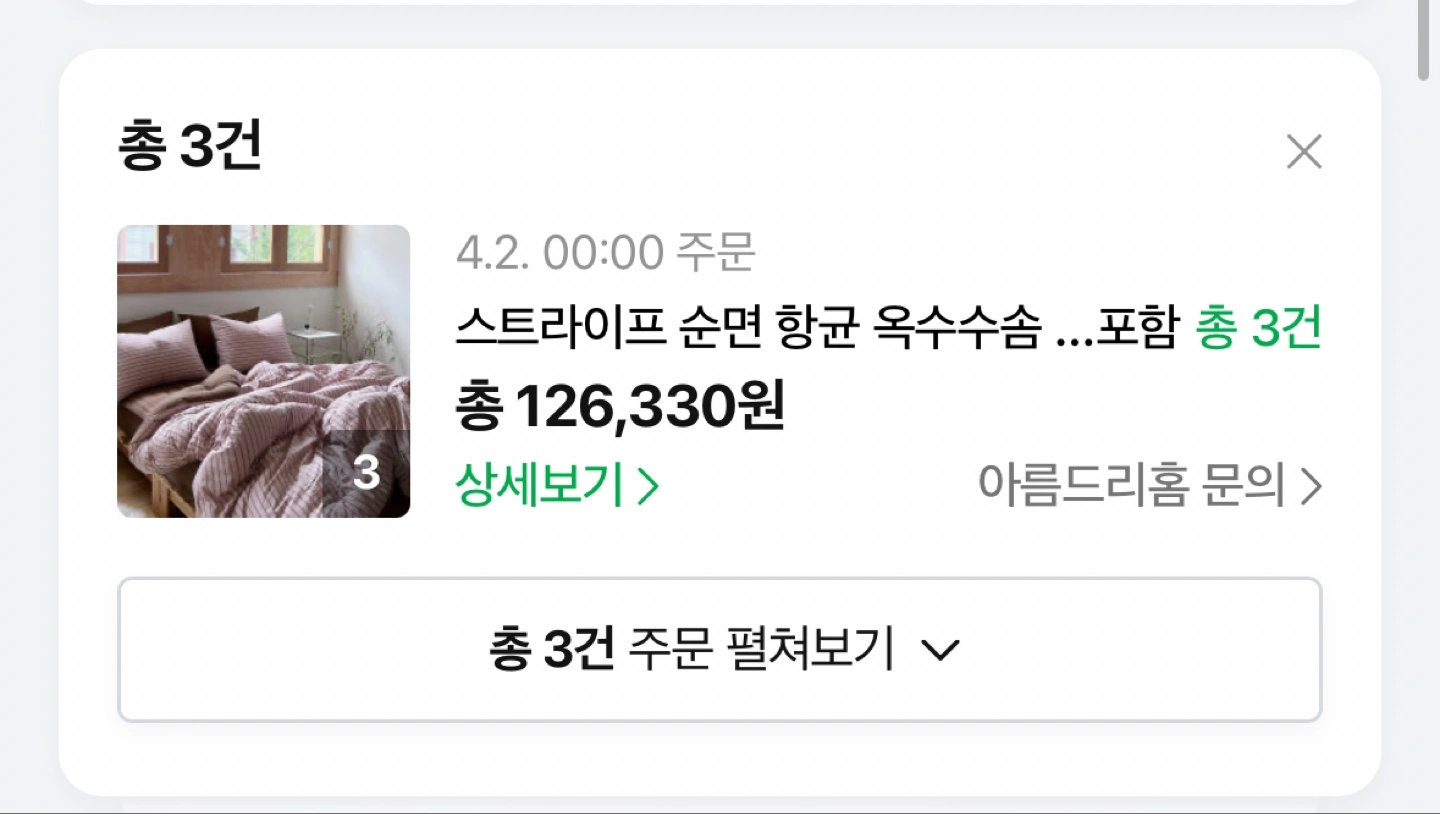The height and width of the screenshot is (814, 1440).
Task: Click the green 총 3건 text after title
Action: 1259,328
